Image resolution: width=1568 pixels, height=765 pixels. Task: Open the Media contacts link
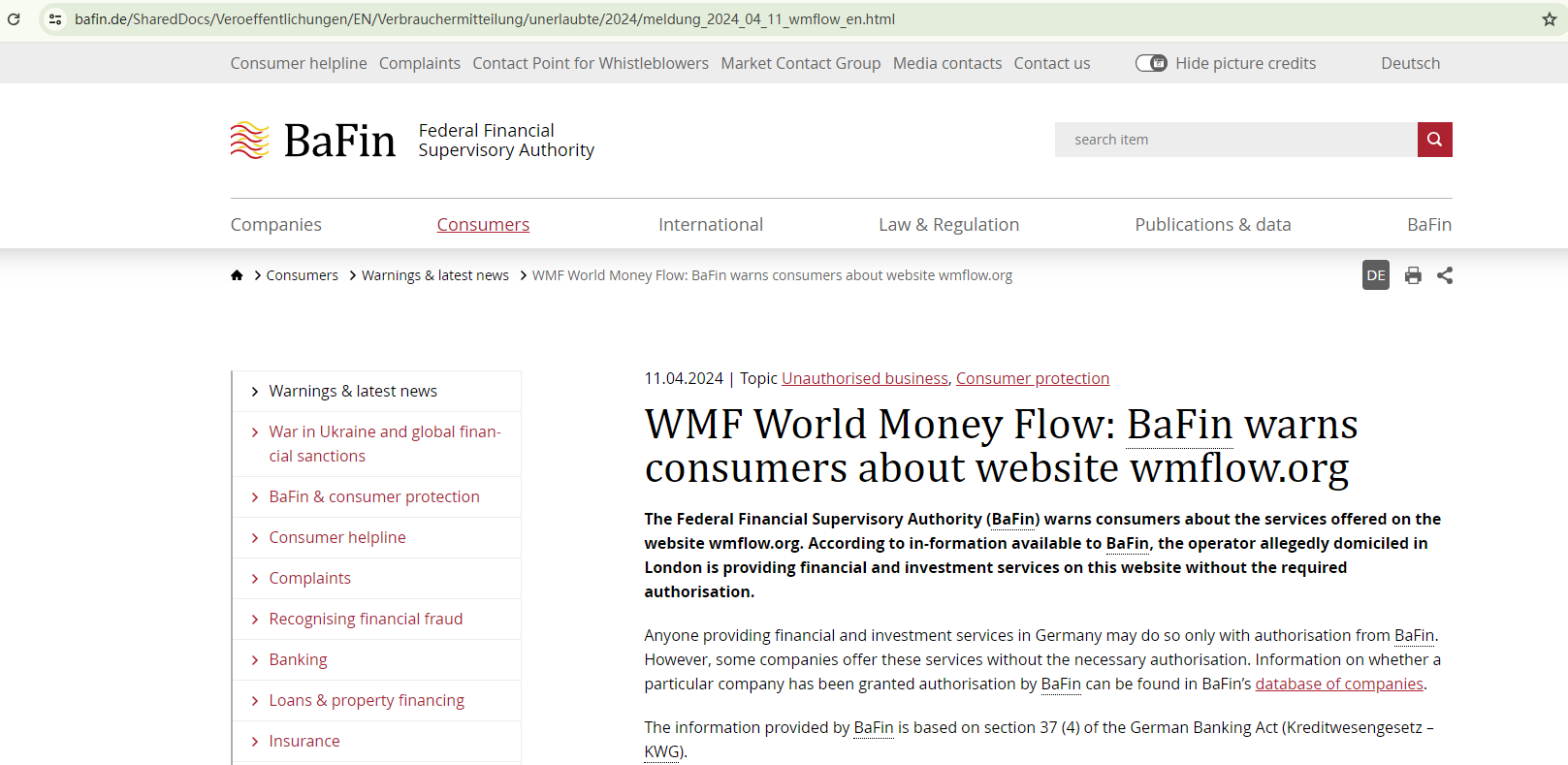click(947, 63)
